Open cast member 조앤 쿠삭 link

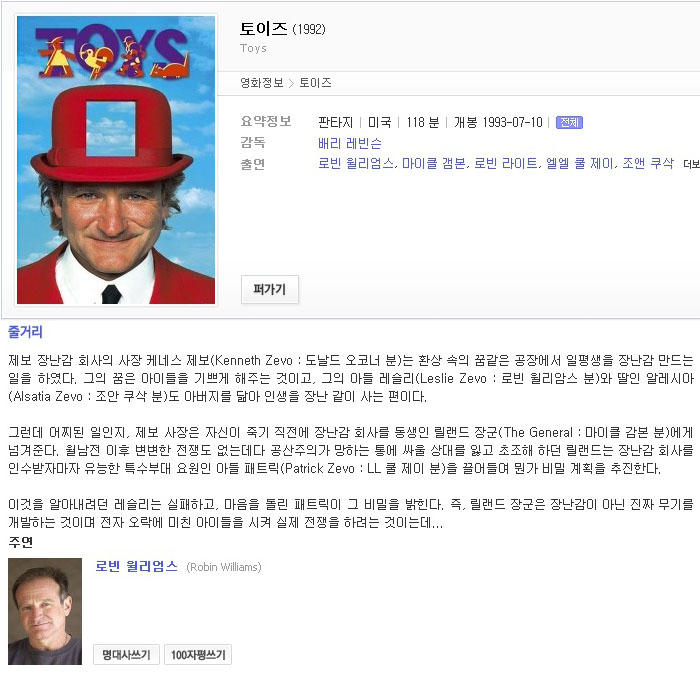(648, 163)
